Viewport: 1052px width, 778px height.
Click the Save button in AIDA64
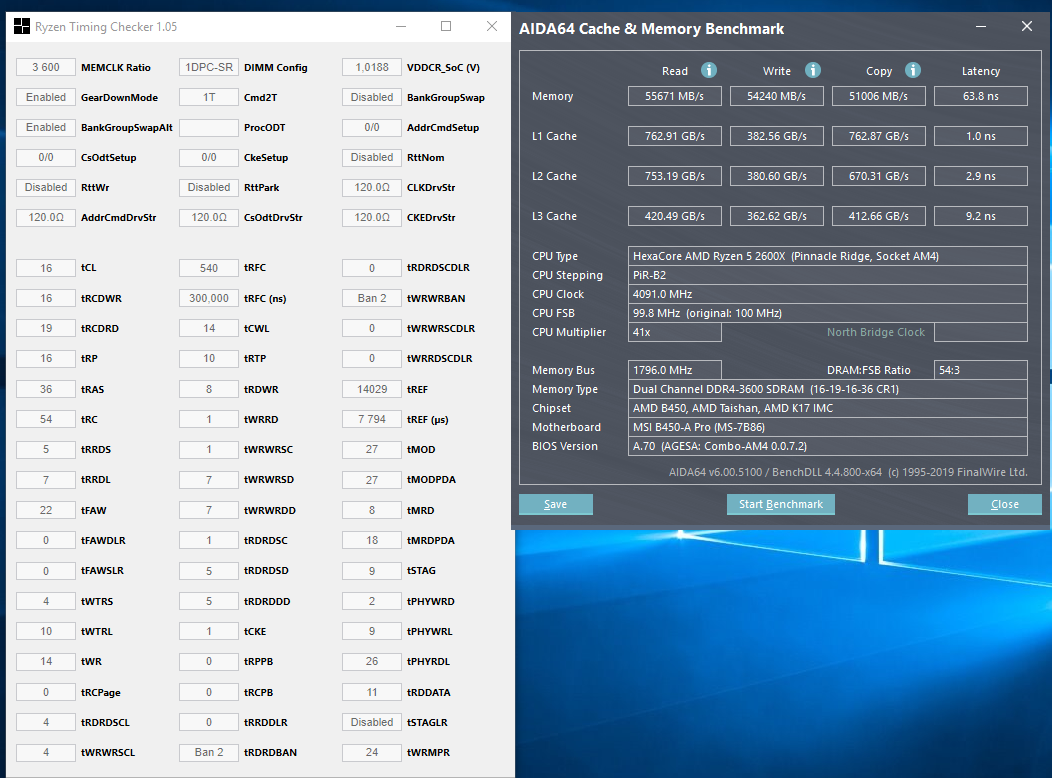(556, 504)
